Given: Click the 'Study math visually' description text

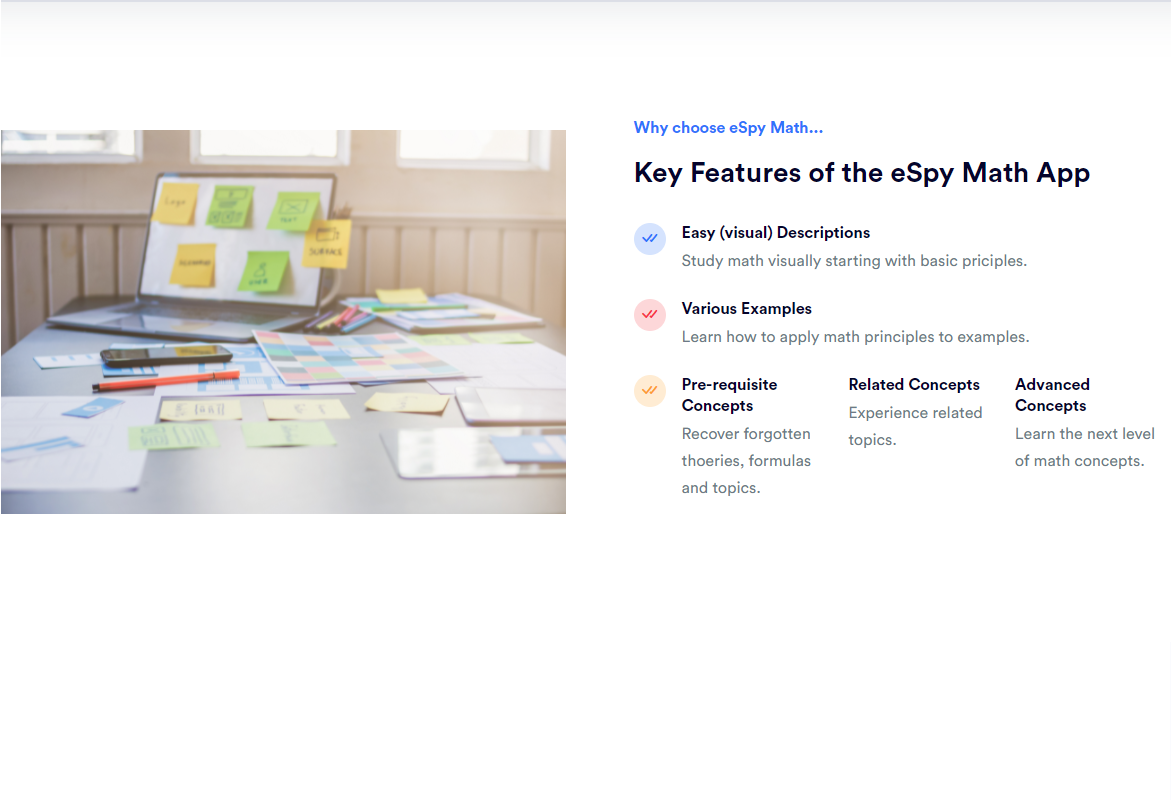Looking at the screenshot, I should (x=854, y=261).
